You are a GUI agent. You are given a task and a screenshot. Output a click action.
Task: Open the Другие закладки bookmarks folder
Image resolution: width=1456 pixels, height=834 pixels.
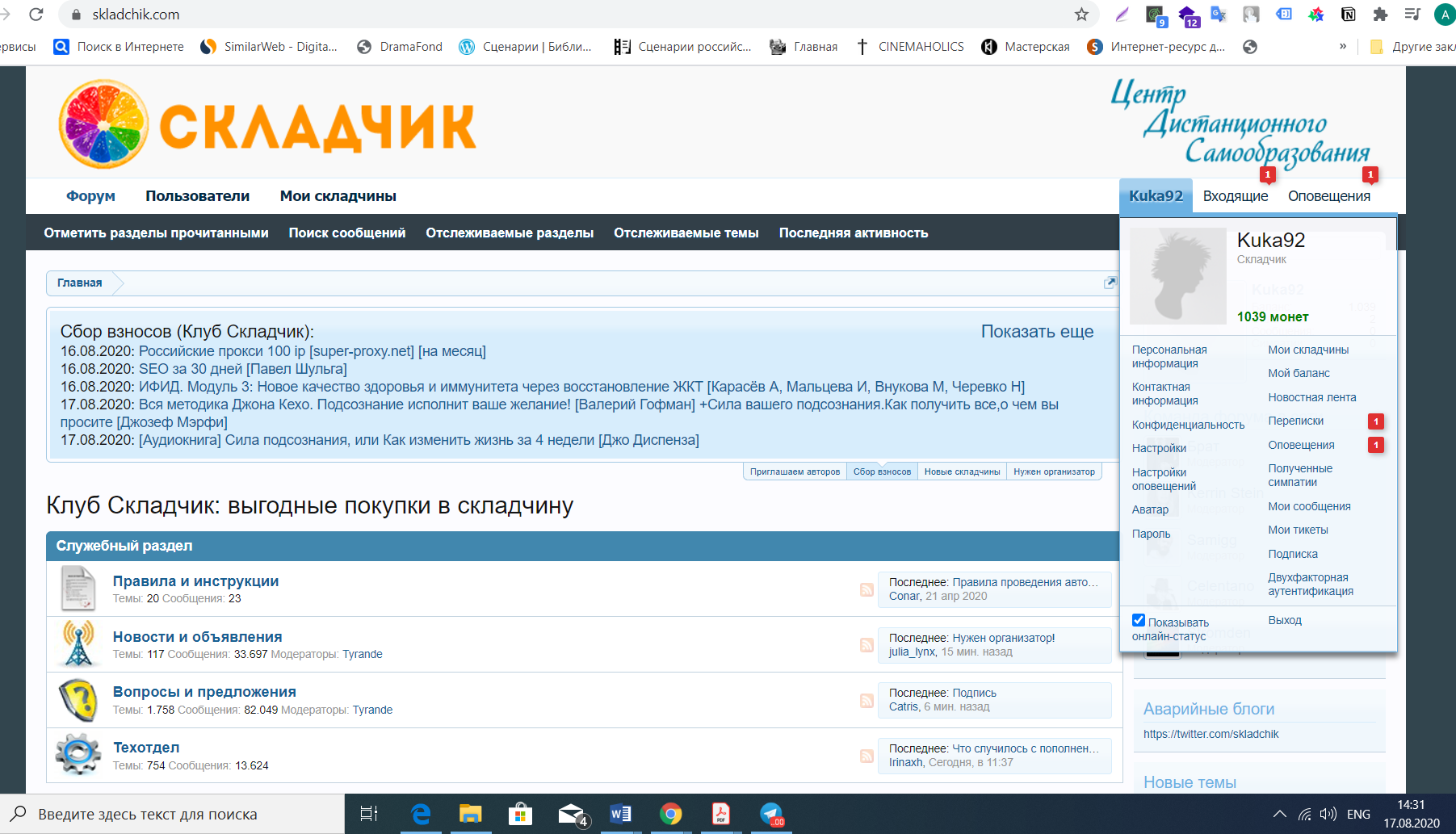1413,47
